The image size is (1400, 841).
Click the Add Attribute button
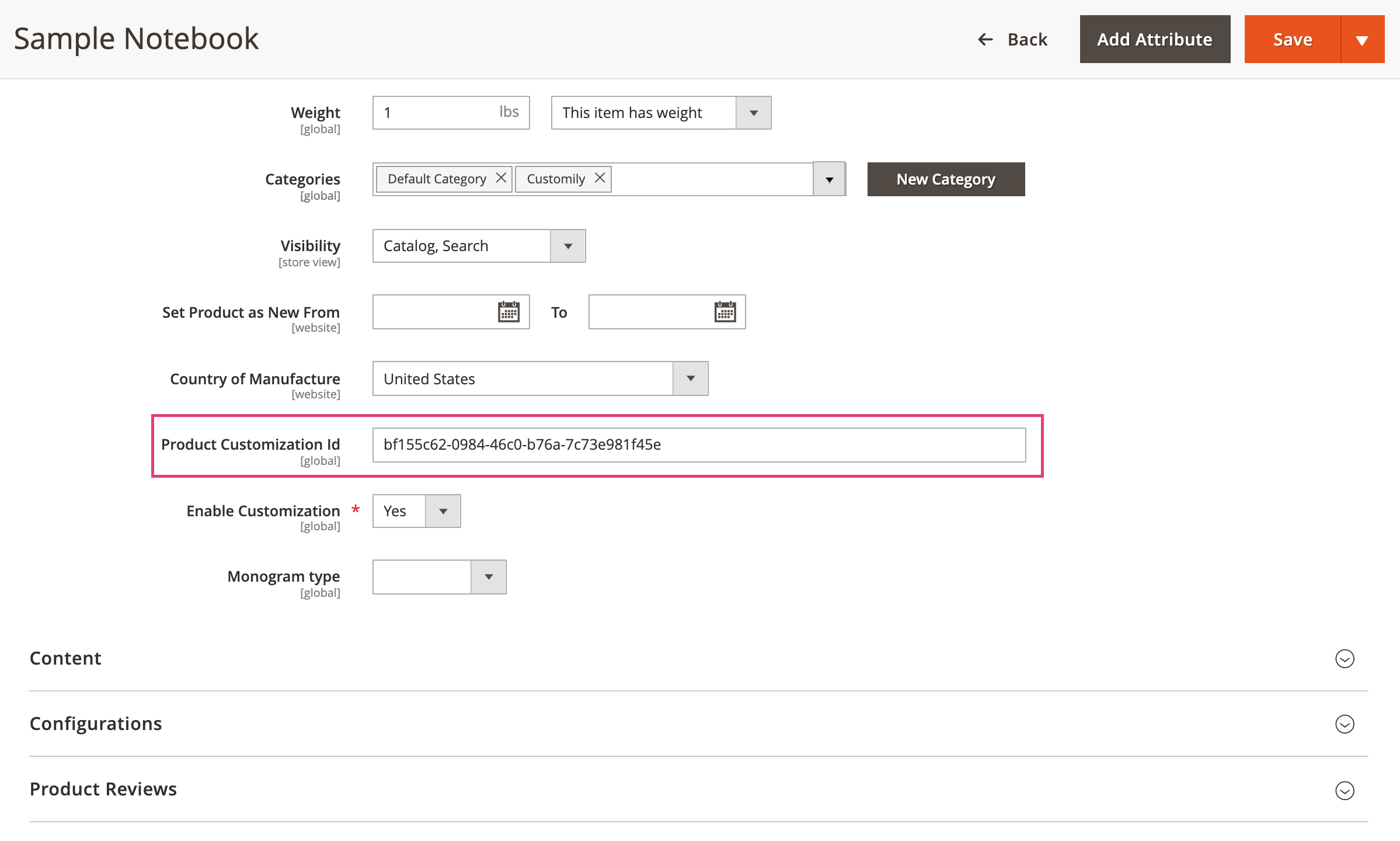click(1154, 39)
